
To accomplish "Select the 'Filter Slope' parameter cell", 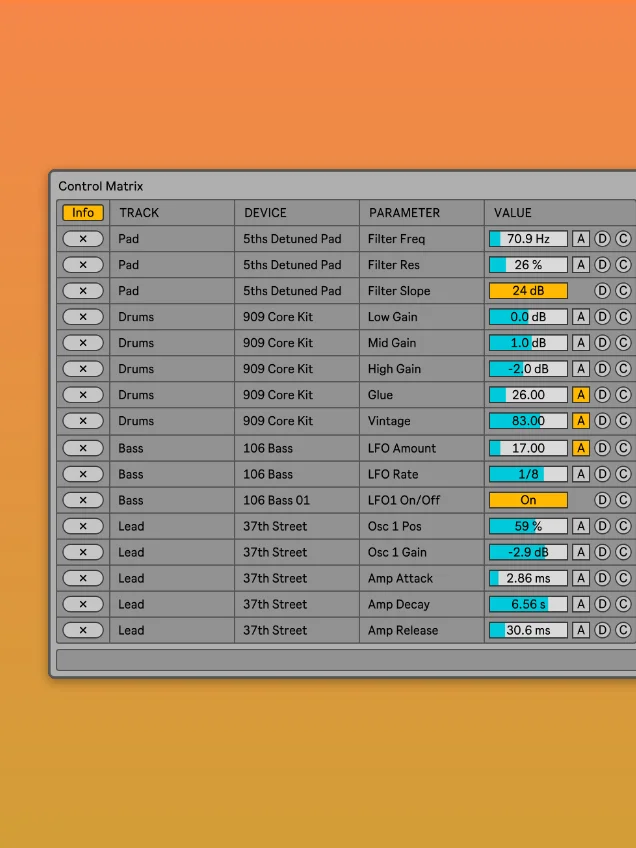I will (x=421, y=290).
